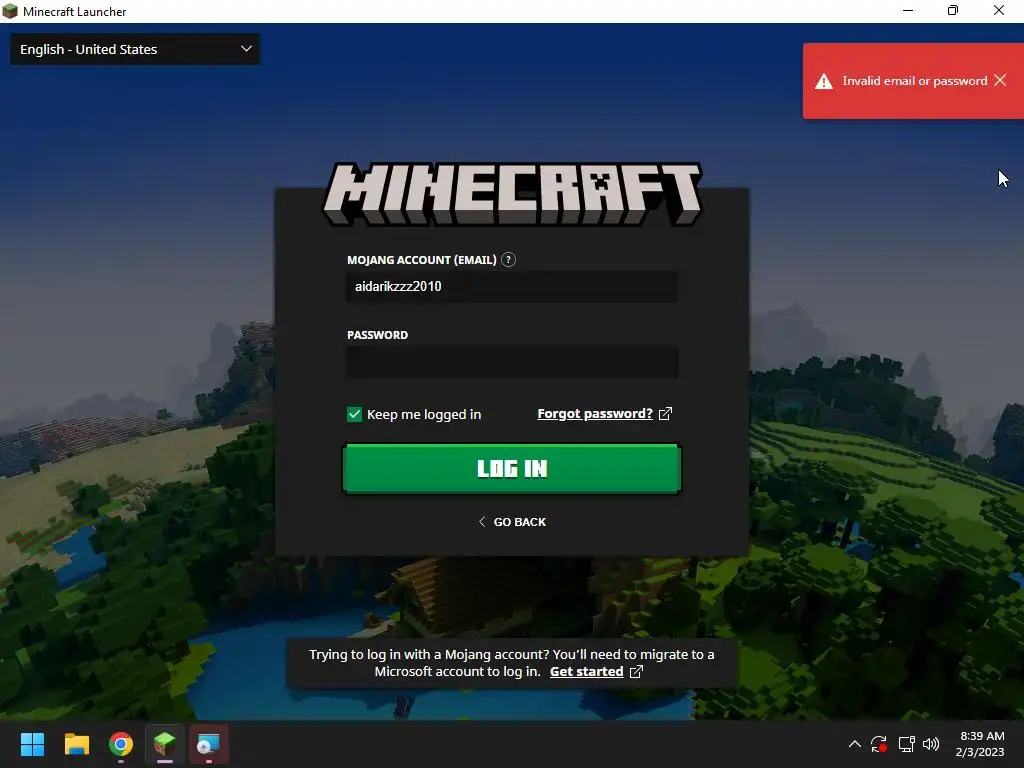Open the language dropdown English - United States
Screen dimensions: 1024x768
[135, 49]
